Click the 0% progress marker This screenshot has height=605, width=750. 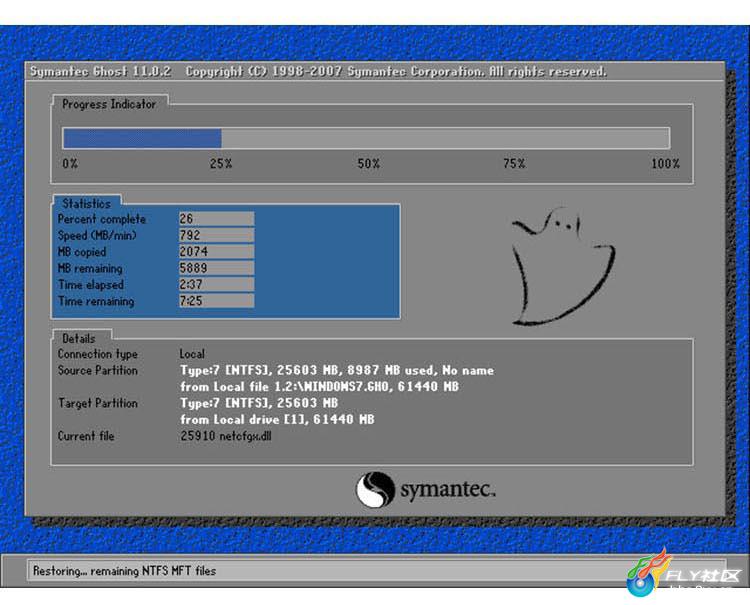click(70, 164)
